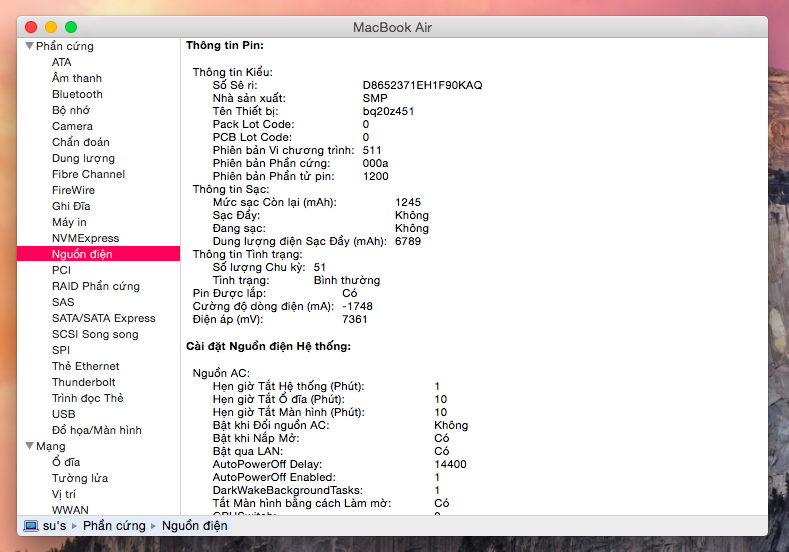Image resolution: width=789 pixels, height=552 pixels.
Task: Click the Bật qua LAN label
Action: 248,451
